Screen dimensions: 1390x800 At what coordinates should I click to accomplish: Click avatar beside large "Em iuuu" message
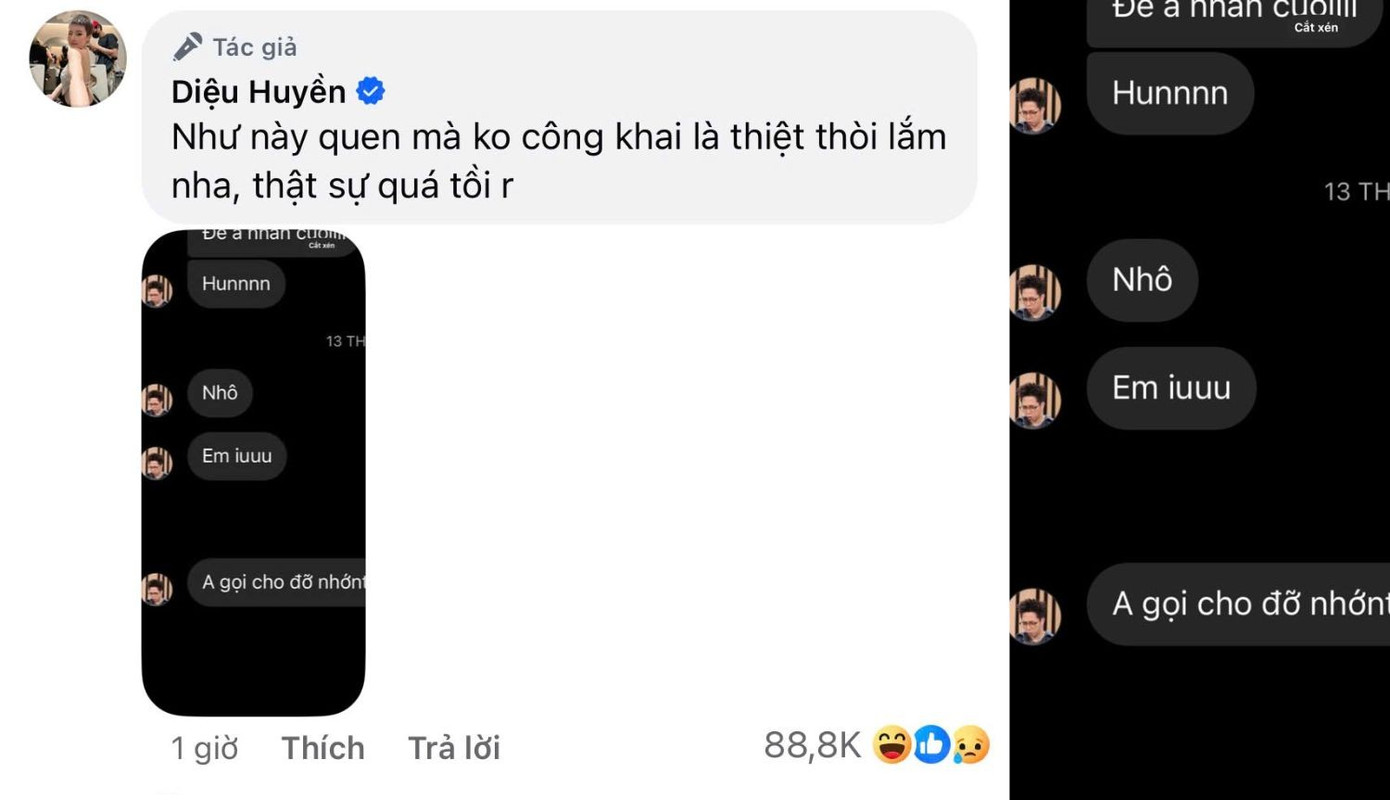(1034, 400)
